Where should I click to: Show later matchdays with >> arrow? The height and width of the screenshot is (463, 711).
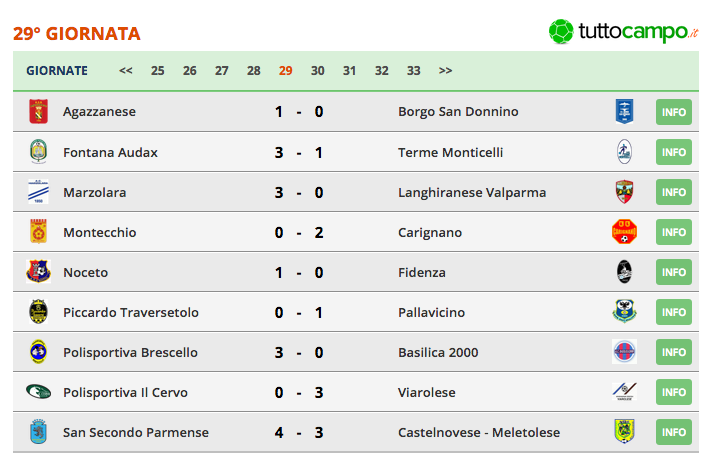click(x=445, y=71)
